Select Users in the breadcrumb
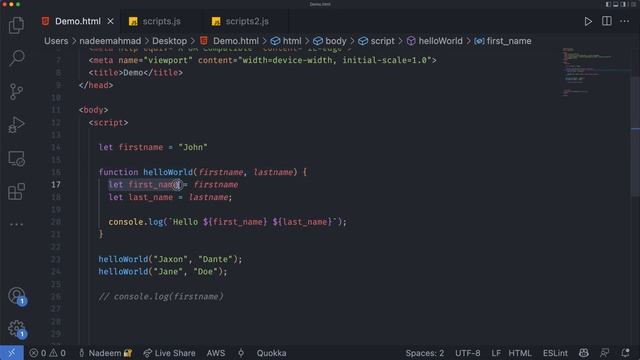This screenshot has width=640, height=360. point(56,41)
